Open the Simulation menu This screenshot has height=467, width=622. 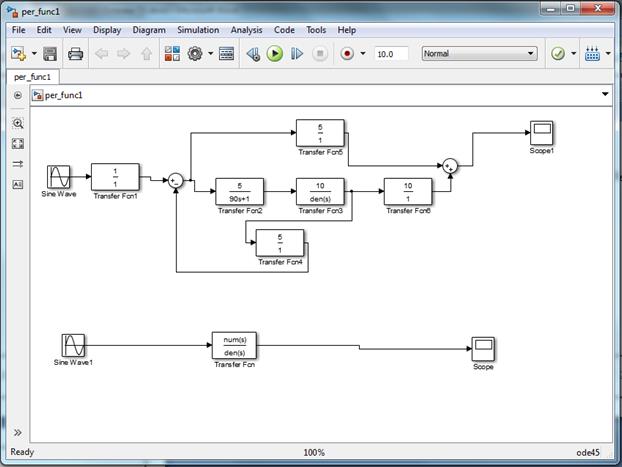click(198, 30)
